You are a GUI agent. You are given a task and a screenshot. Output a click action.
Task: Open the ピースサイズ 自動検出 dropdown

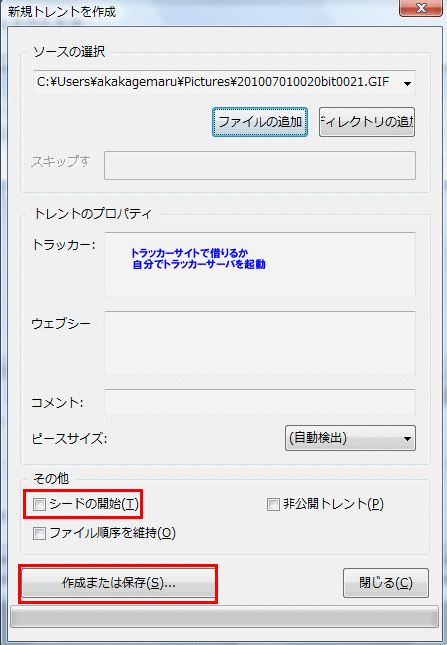point(350,438)
